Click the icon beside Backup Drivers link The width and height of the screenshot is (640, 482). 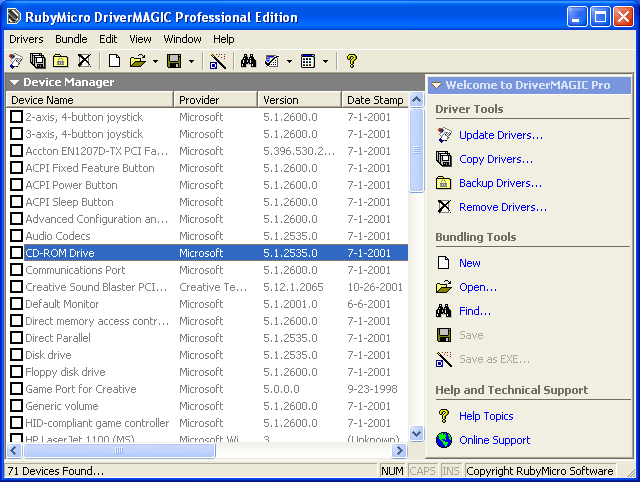coord(444,183)
